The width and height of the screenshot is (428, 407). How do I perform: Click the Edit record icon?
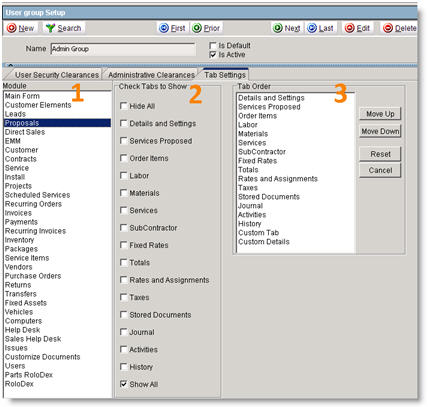click(349, 28)
